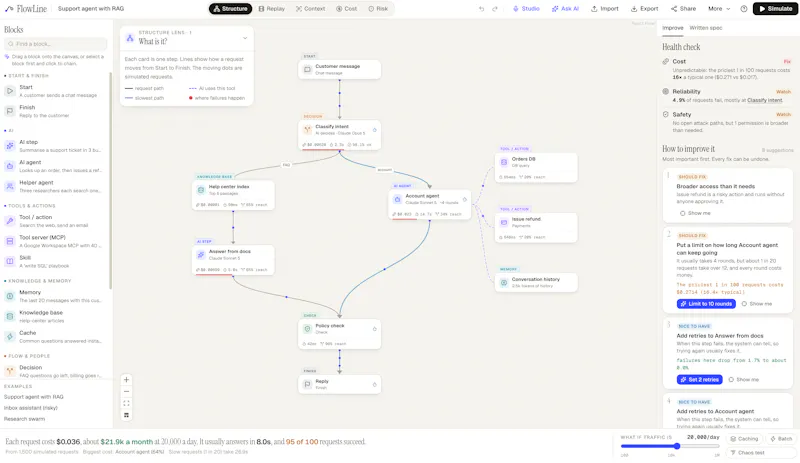Click the redo arrow icon
This screenshot has width=800, height=463.
click(494, 9)
